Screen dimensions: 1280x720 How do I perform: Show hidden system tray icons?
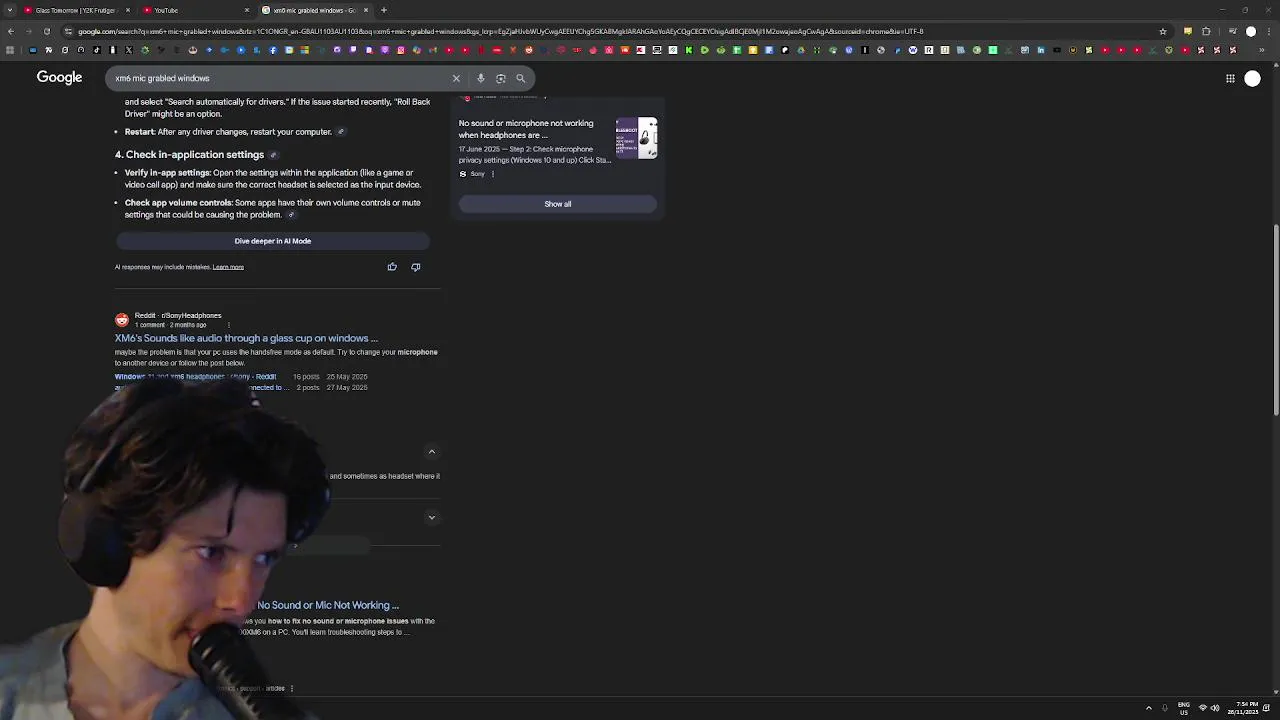(1148, 708)
